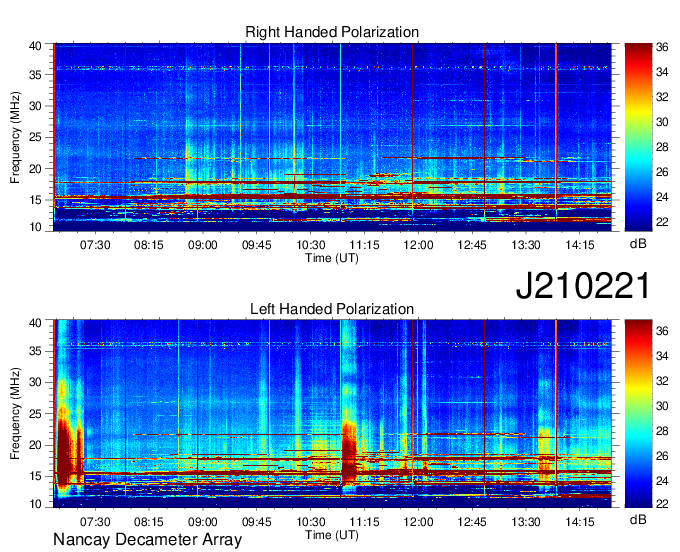Click the 13:30 tick on Left Handed plot
Image resolution: width=680 pixels, height=552 pixels.
tap(526, 521)
